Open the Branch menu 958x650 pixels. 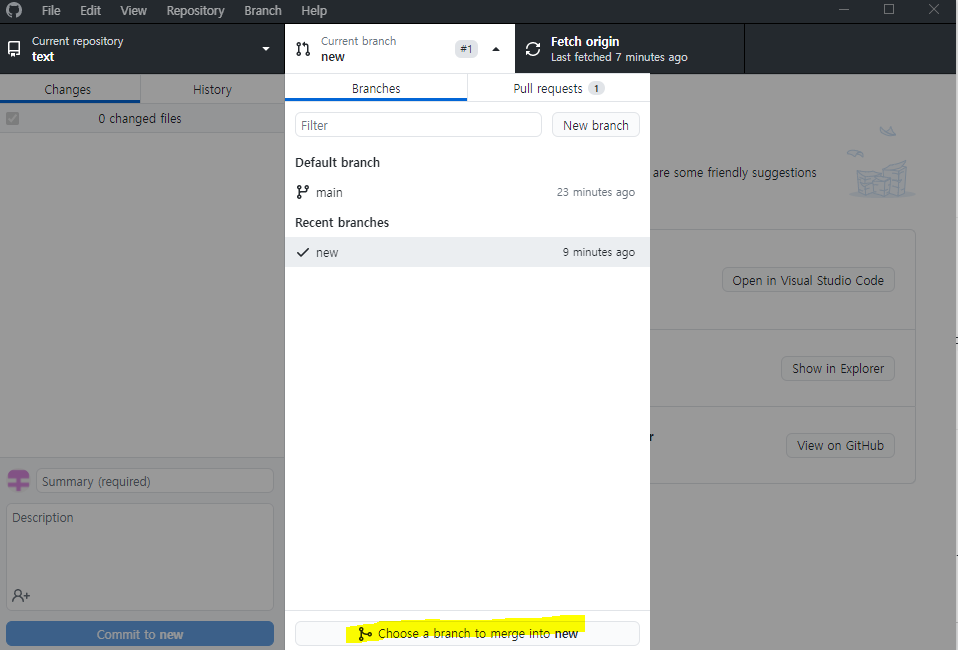point(263,10)
